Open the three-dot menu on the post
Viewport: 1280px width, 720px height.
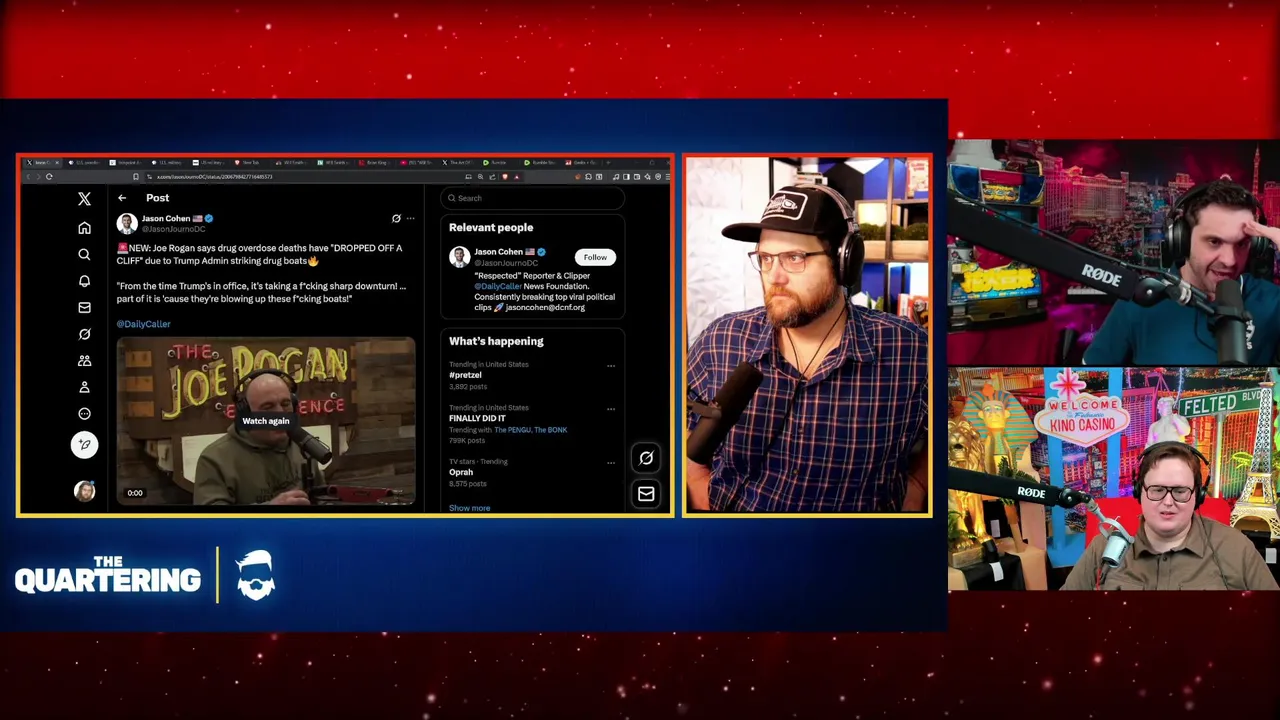coord(410,218)
